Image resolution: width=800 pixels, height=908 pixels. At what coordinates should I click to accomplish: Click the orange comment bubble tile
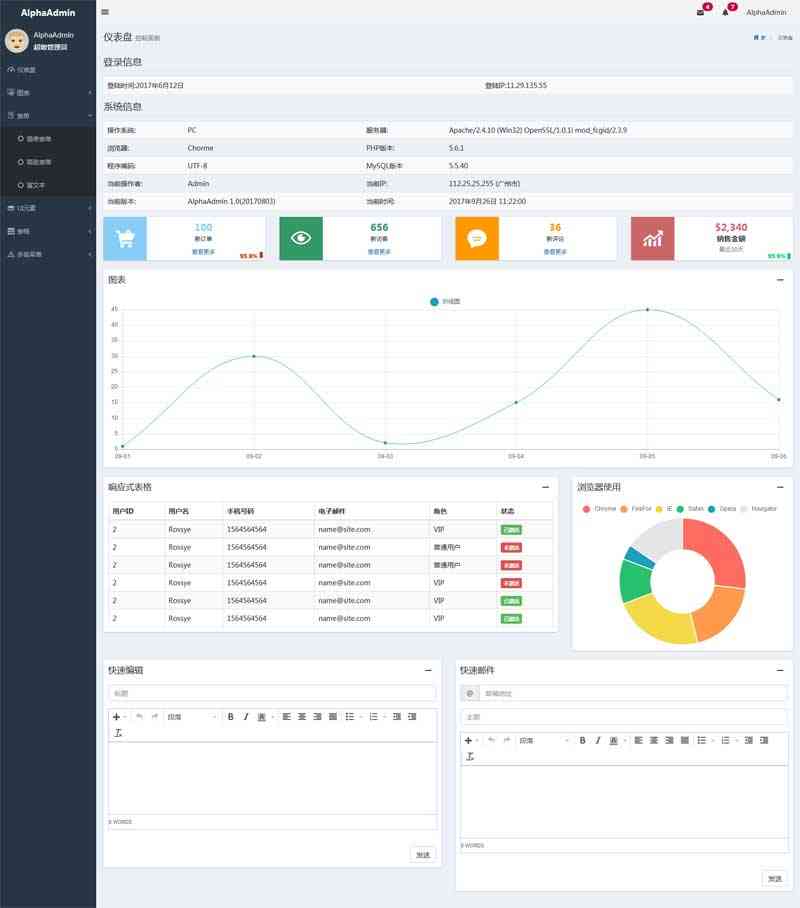(477, 239)
